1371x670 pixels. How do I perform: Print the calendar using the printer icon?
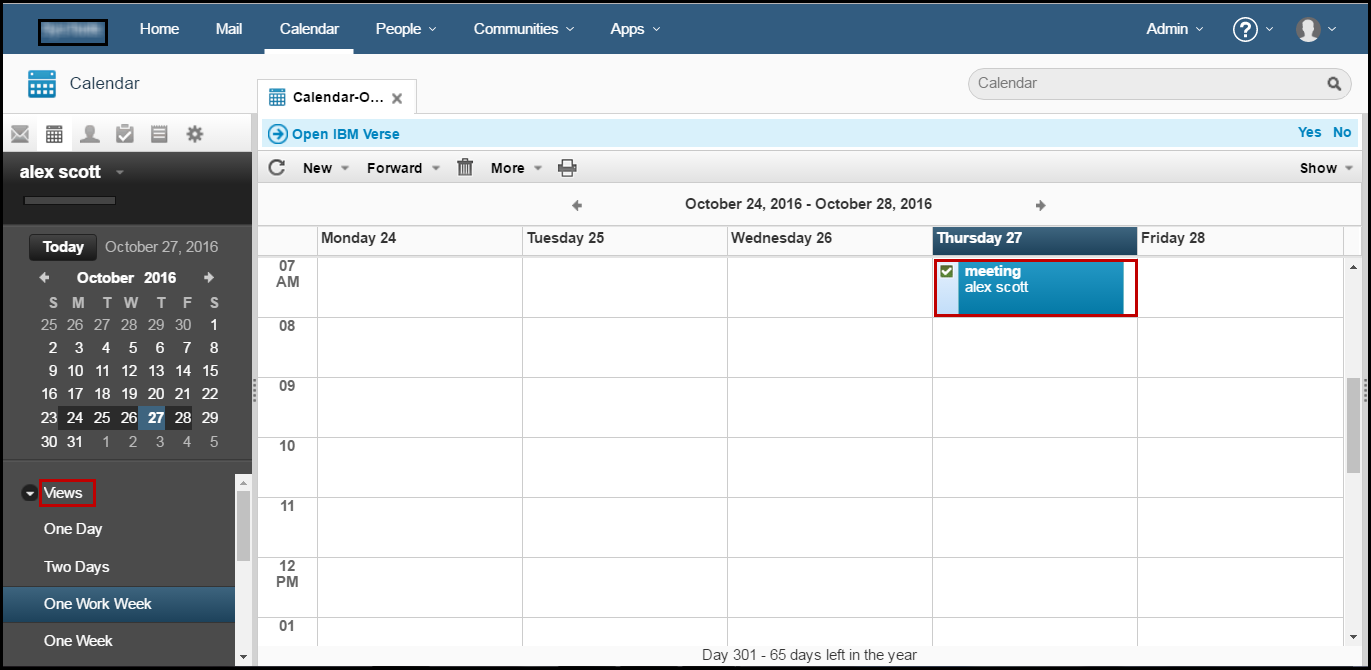tap(567, 167)
